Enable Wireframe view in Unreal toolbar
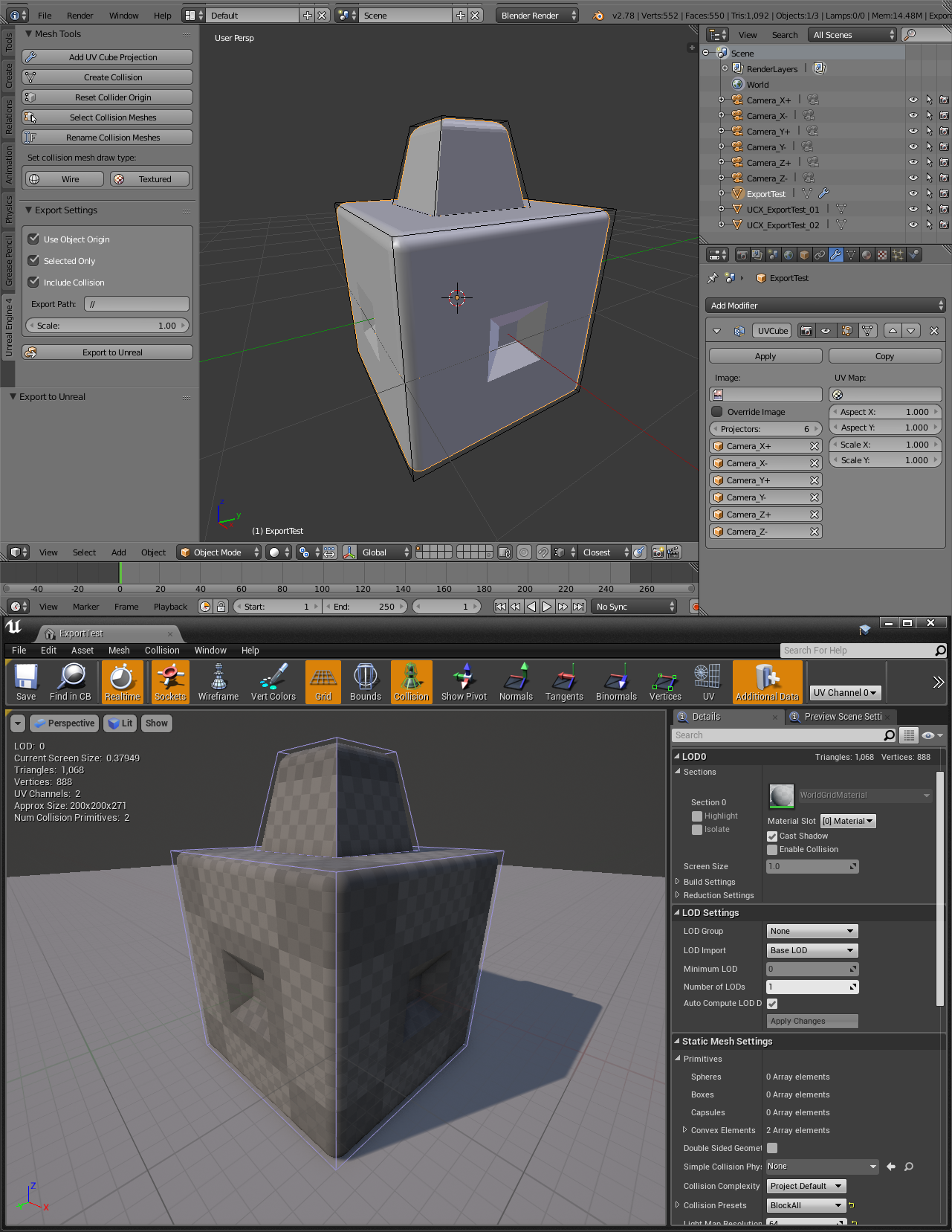The image size is (952, 1232). coord(218,682)
